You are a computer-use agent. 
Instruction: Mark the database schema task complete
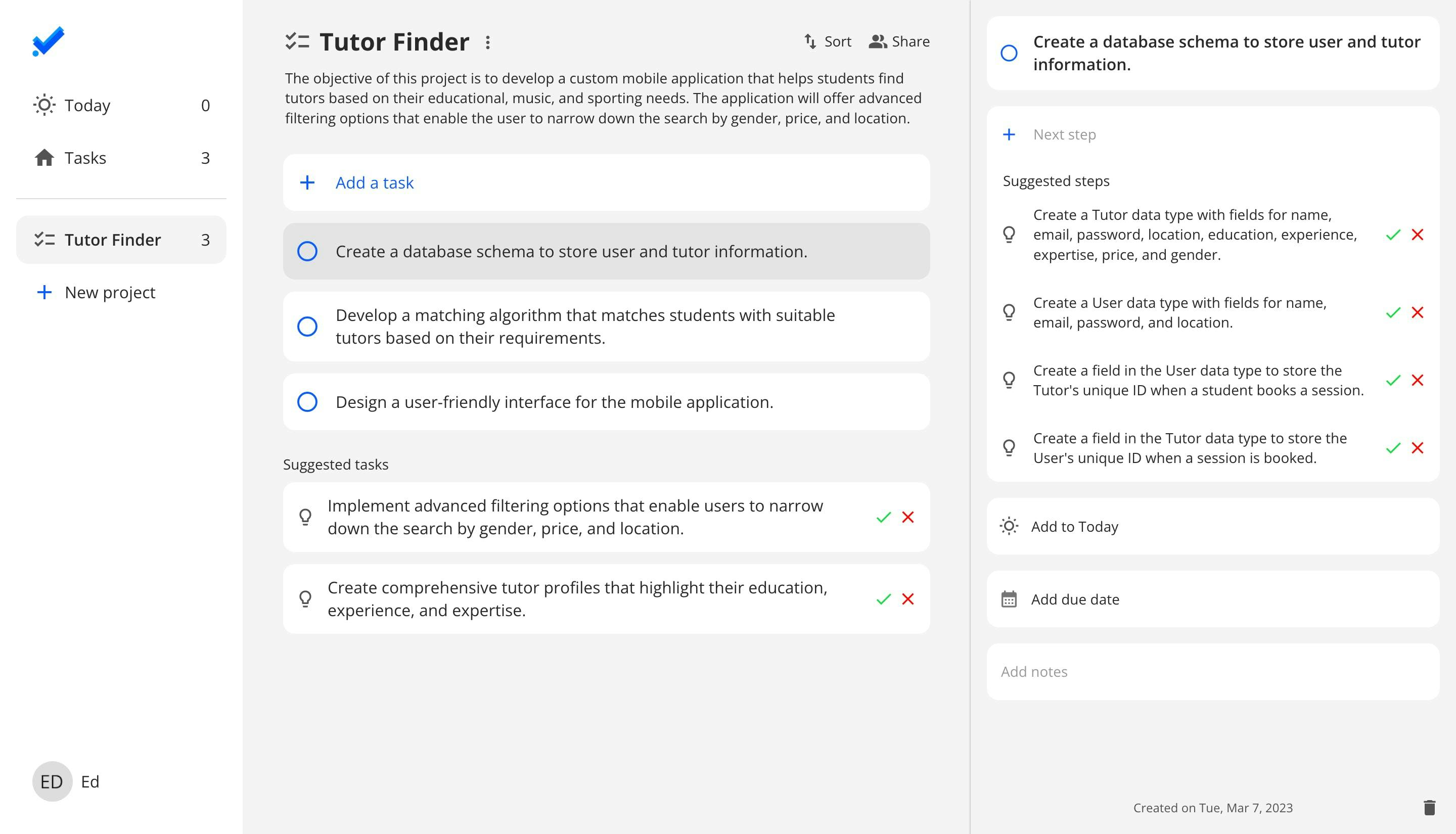click(307, 251)
